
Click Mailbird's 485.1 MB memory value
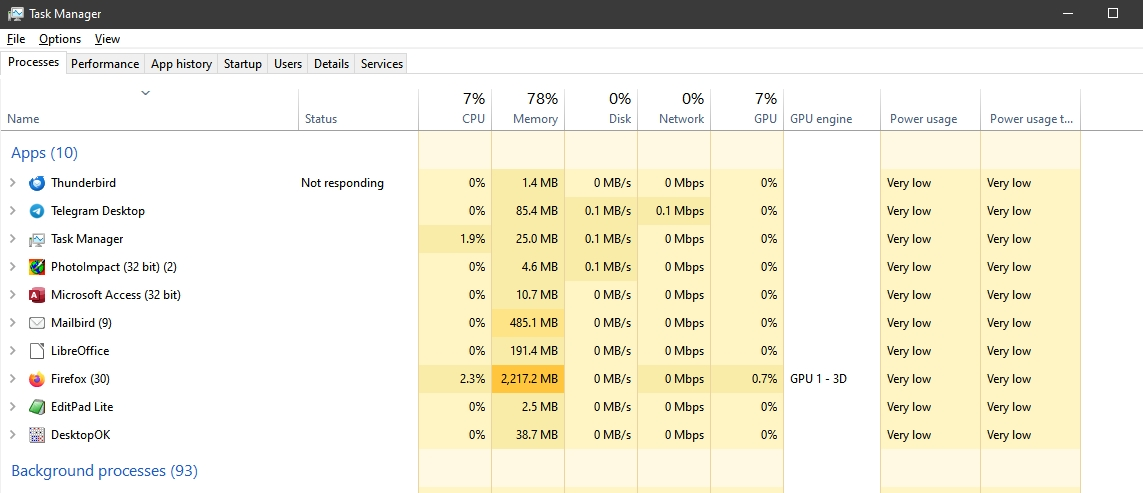[x=528, y=323]
